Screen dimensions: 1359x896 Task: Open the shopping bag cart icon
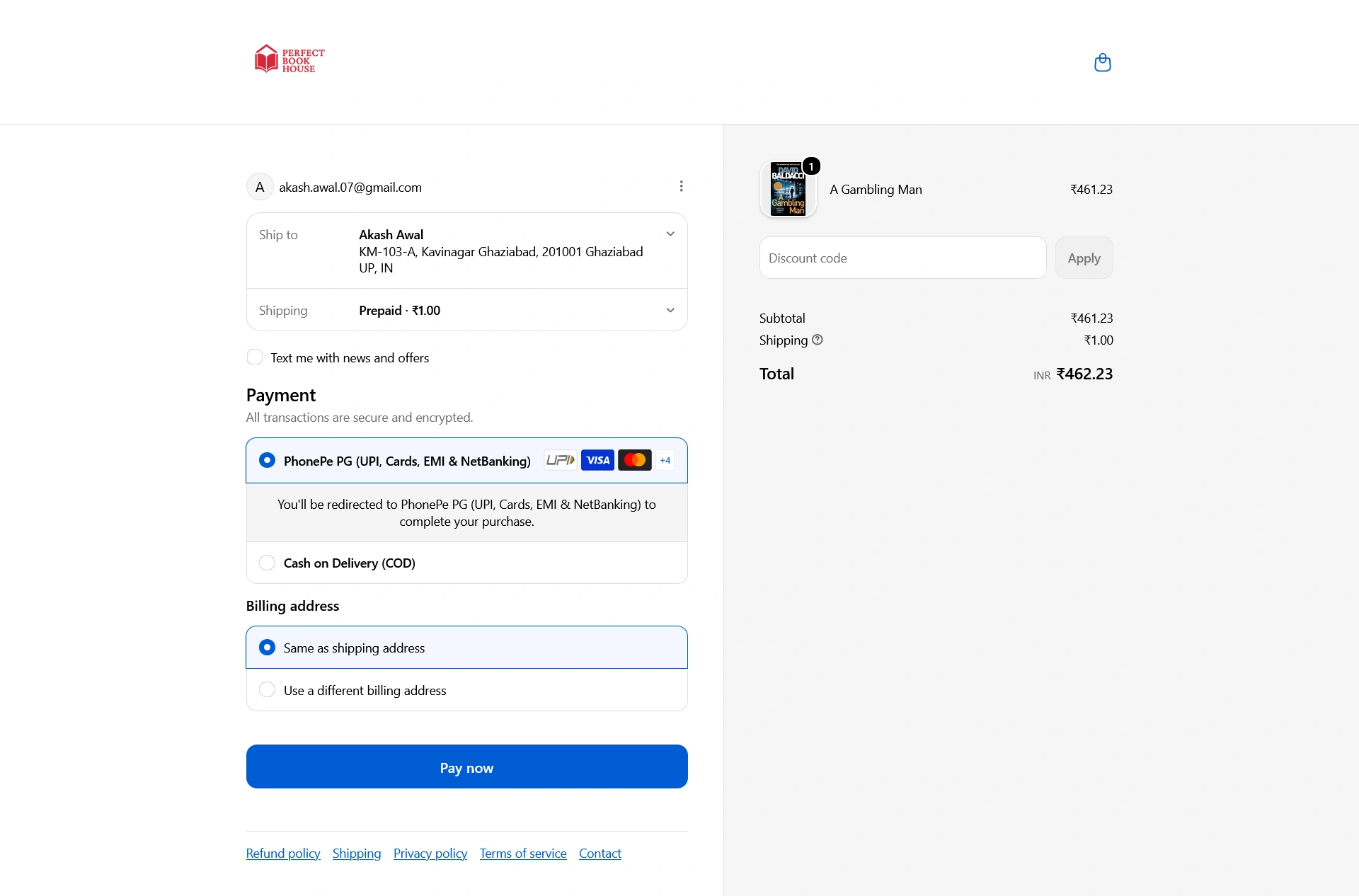[x=1102, y=62]
